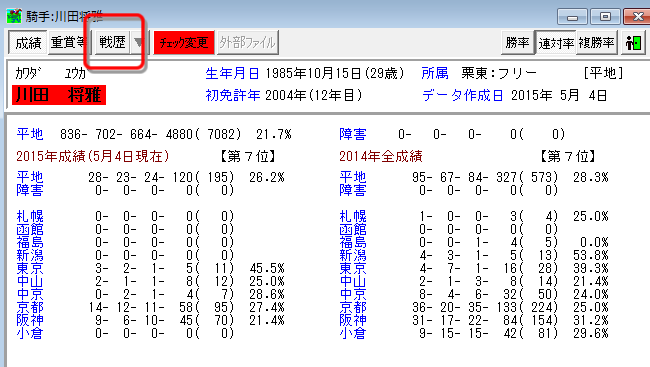Screen dimensions: 650x367
Task: Open 2015 新潟 results
Action: (30, 255)
